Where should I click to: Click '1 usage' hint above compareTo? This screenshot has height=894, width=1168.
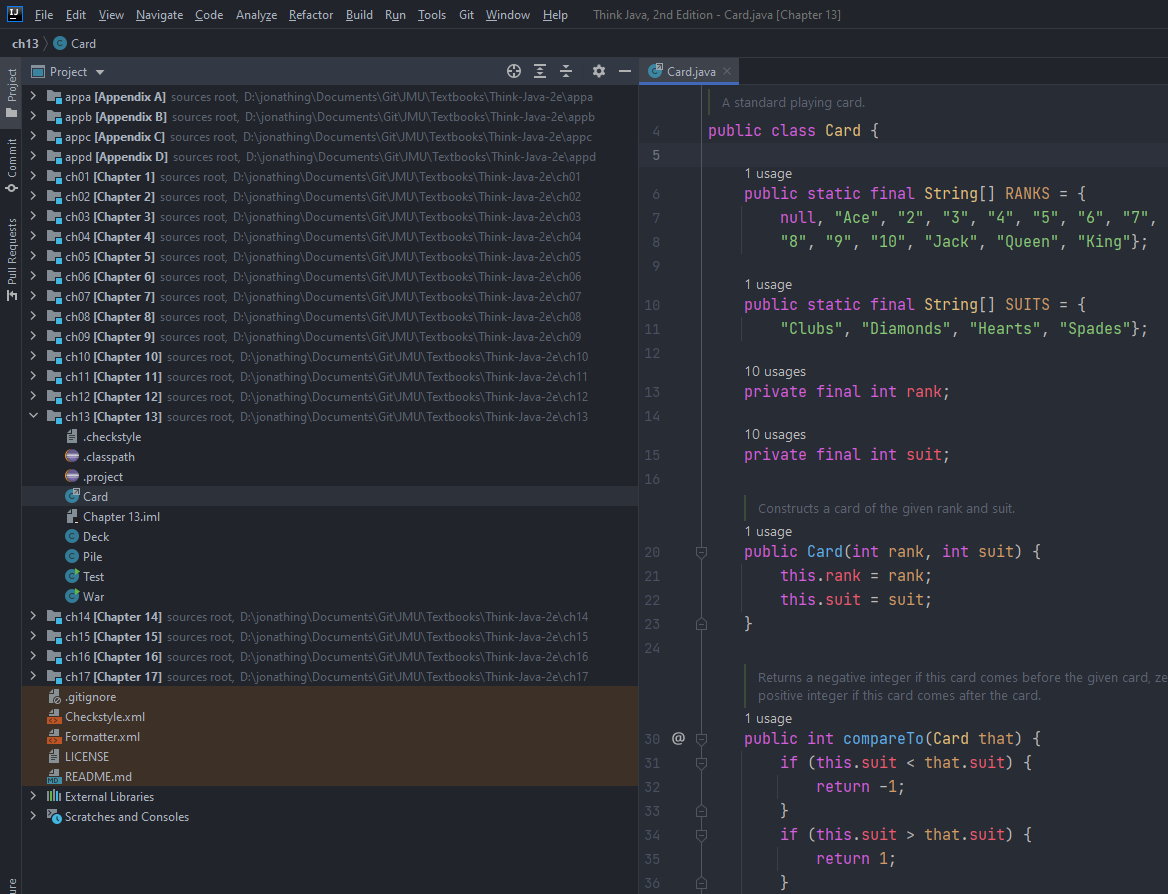click(x=768, y=719)
